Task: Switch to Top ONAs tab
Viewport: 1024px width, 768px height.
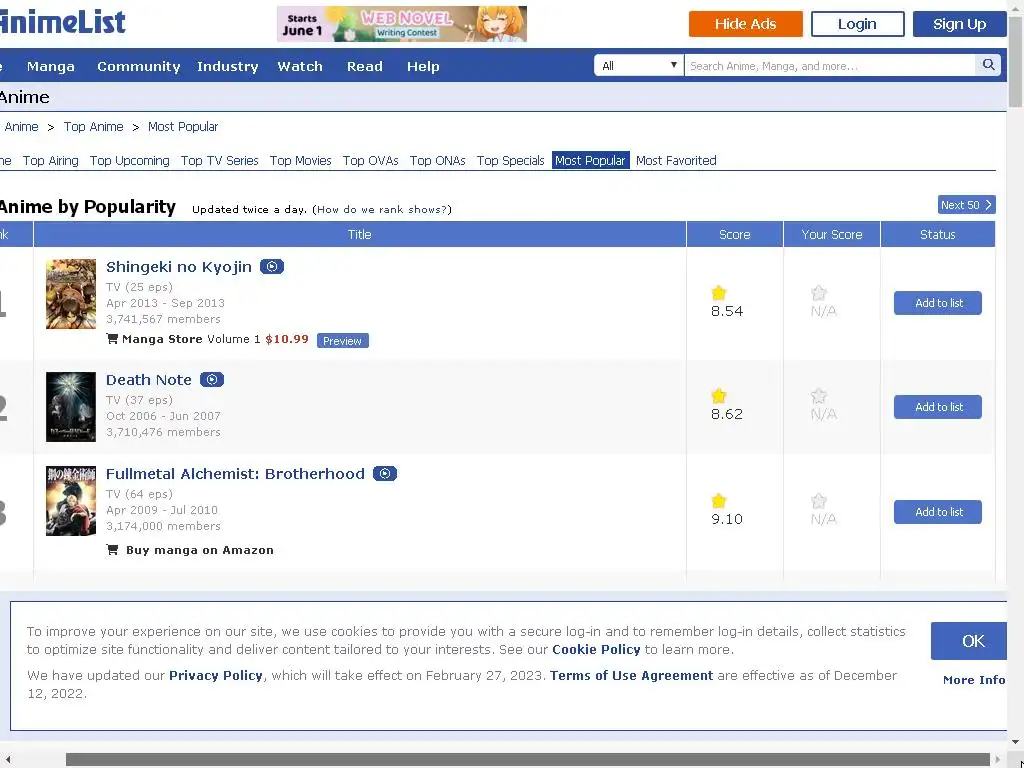Action: click(438, 161)
